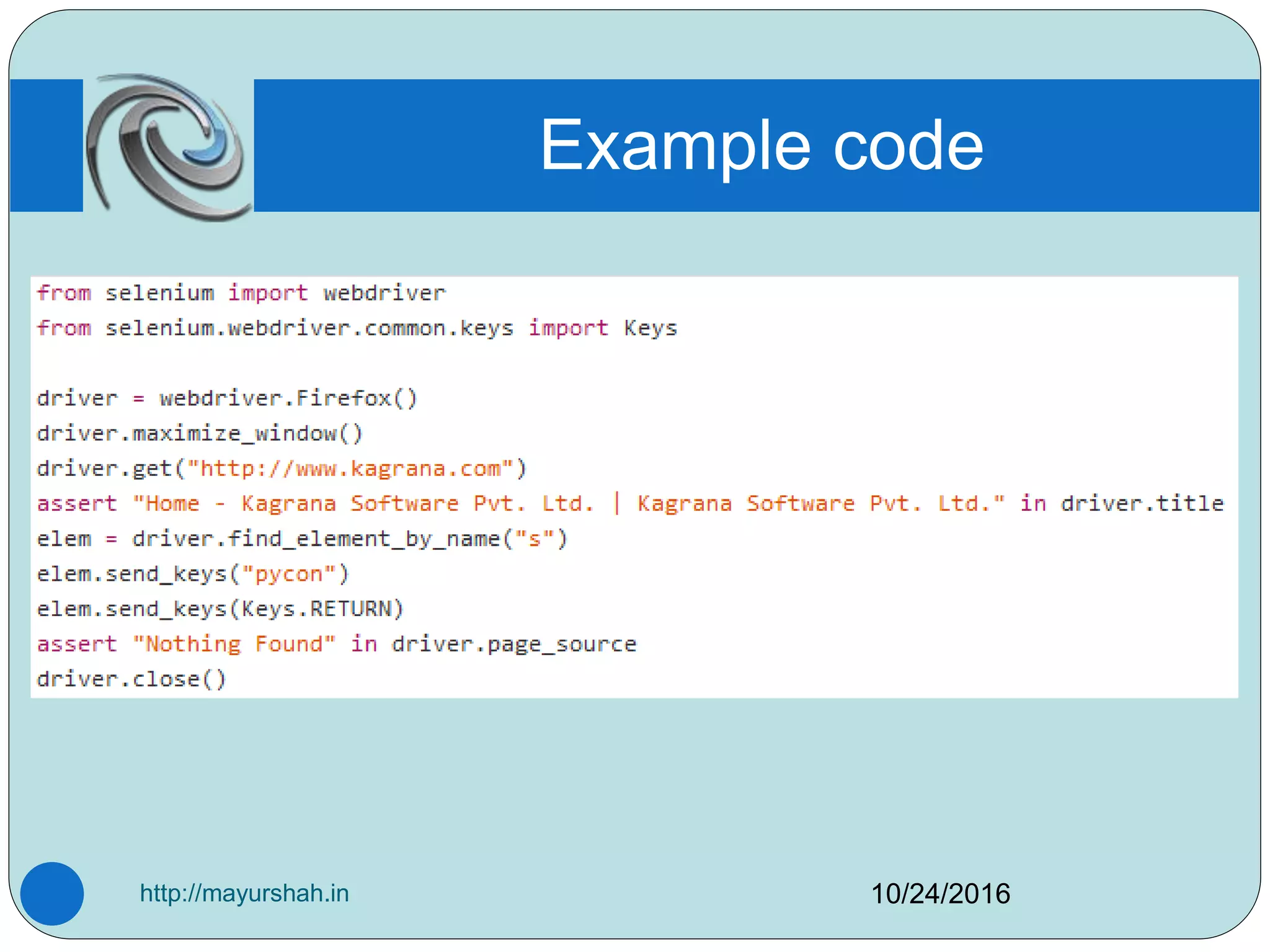Viewport: 1270px width, 952px height.
Task: Click the assert 'Home - Kagrana Software' line
Action: point(630,503)
